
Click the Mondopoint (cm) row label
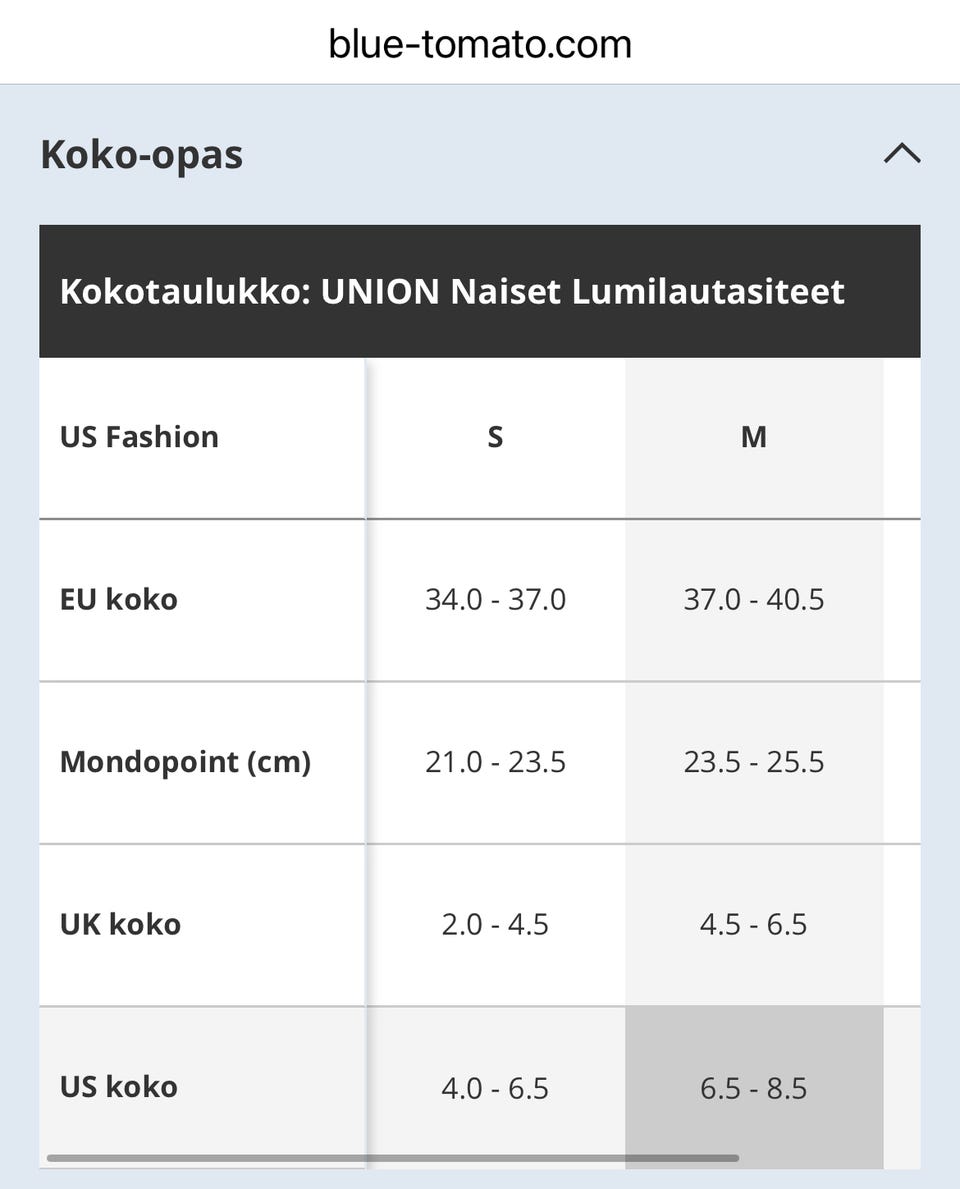[x=185, y=762]
